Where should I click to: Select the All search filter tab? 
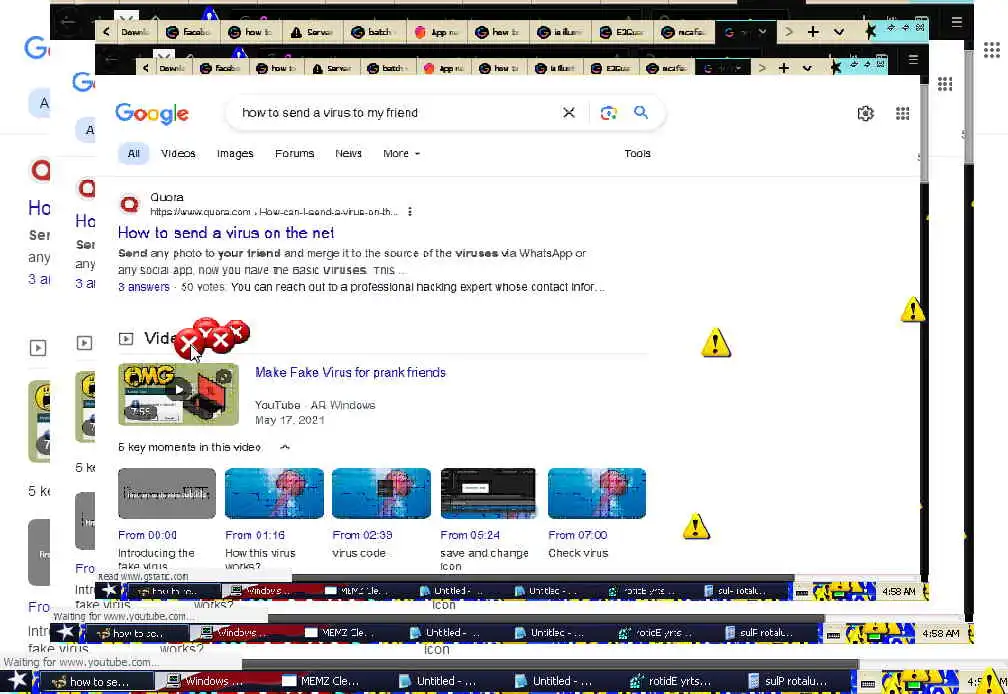point(134,154)
